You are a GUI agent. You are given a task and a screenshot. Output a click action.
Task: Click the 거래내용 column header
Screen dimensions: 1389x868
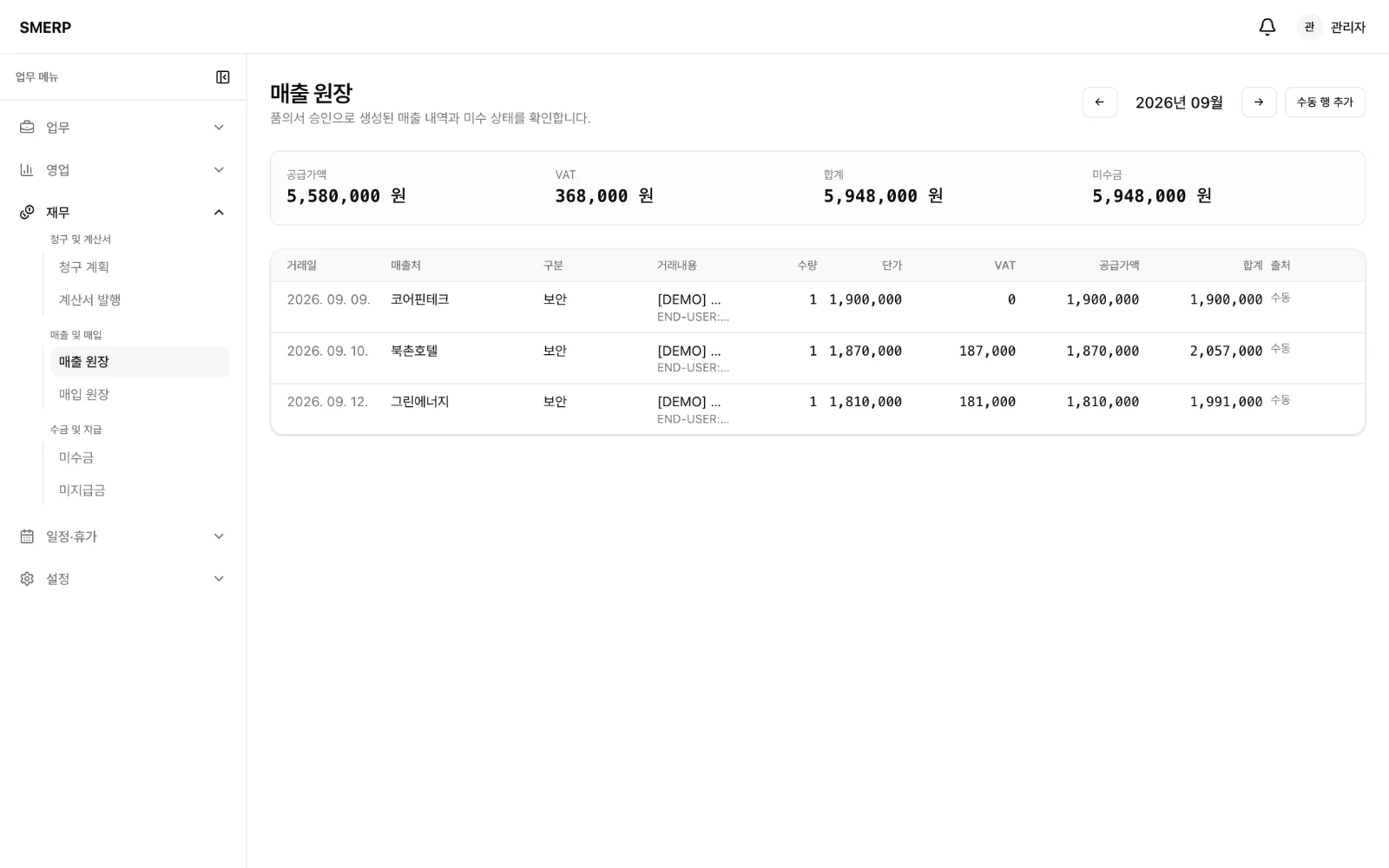(677, 266)
